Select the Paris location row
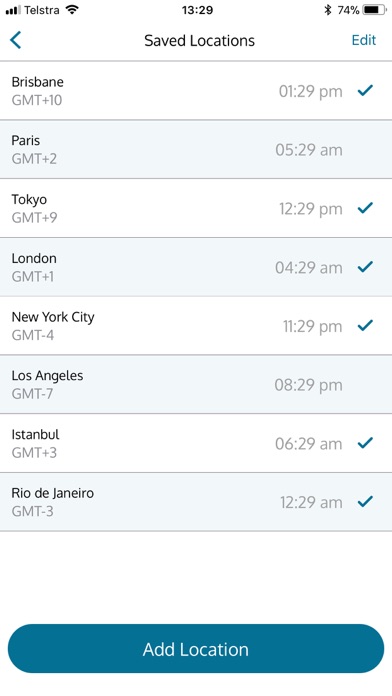Image resolution: width=392 pixels, height=696 pixels. (x=196, y=150)
